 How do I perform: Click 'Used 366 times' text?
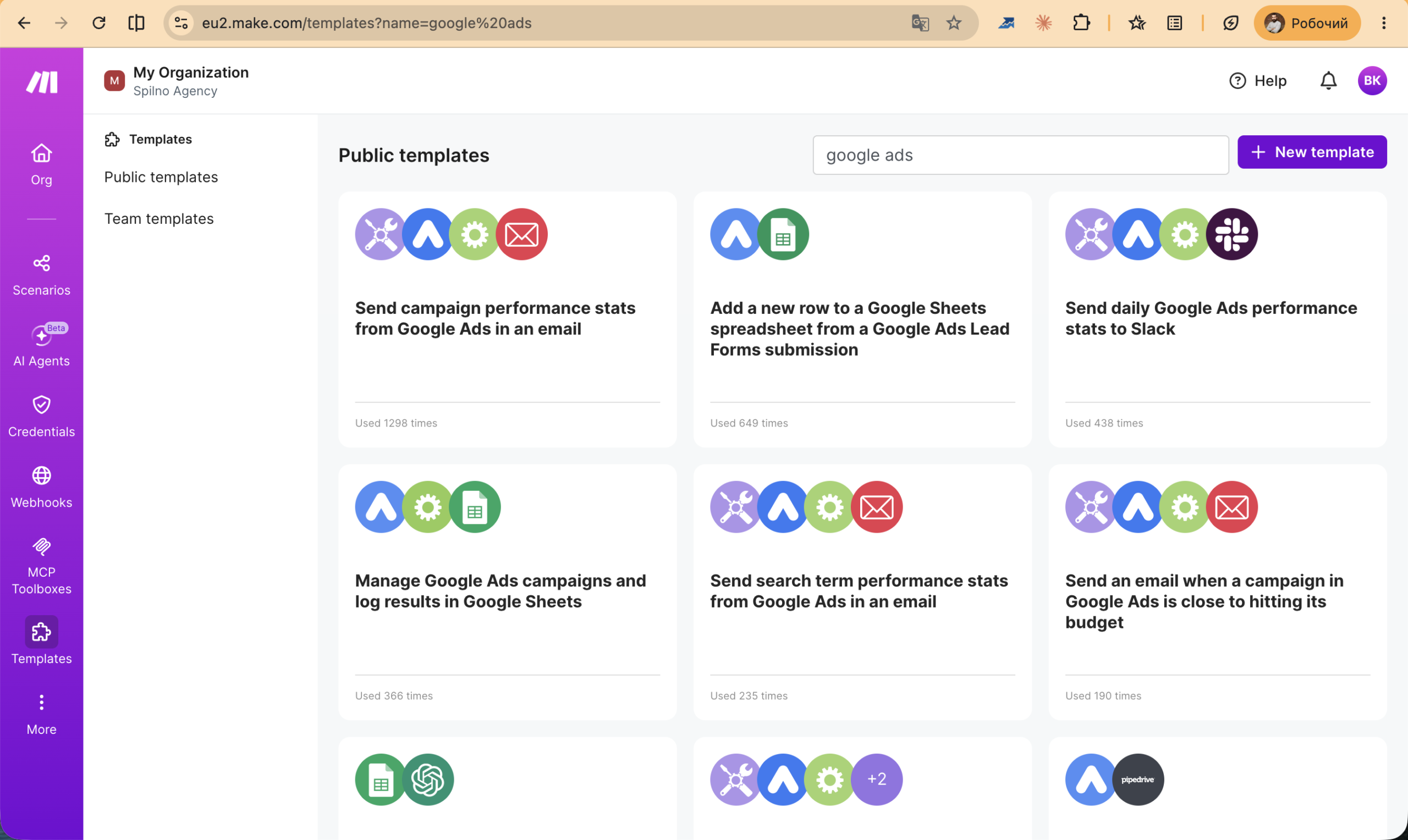[x=393, y=695]
